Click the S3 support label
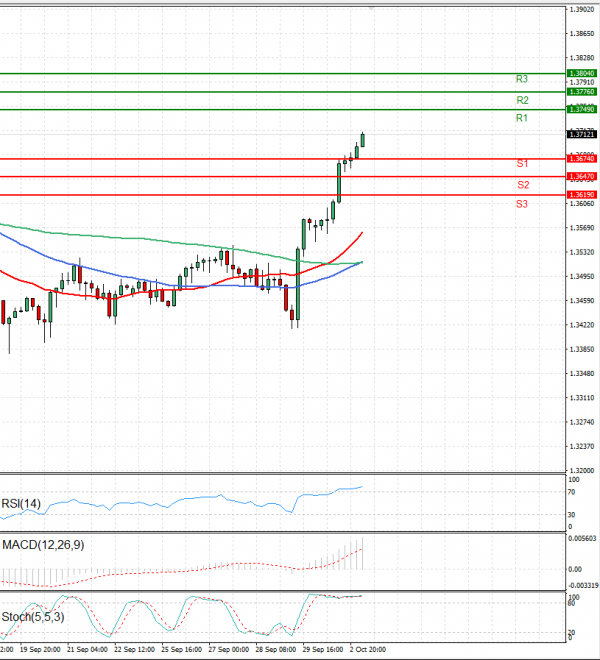The height and width of the screenshot is (660, 600). [522, 204]
